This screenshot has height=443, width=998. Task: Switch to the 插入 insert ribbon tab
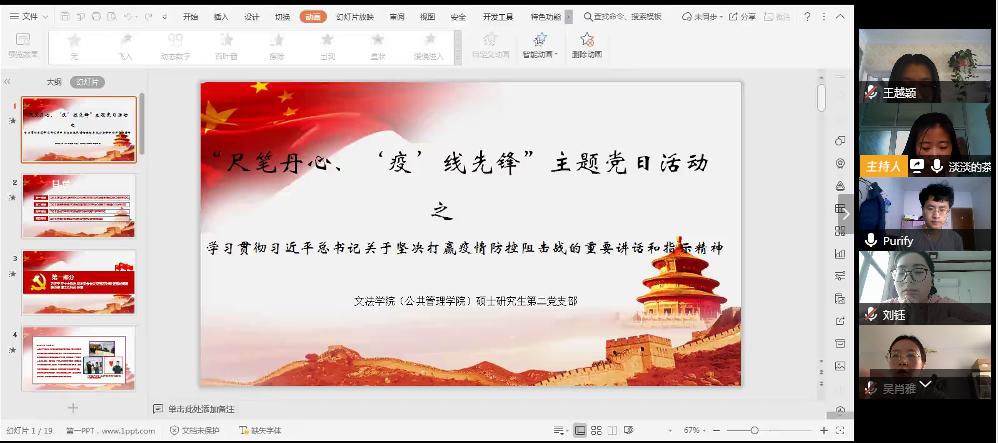[x=221, y=17]
